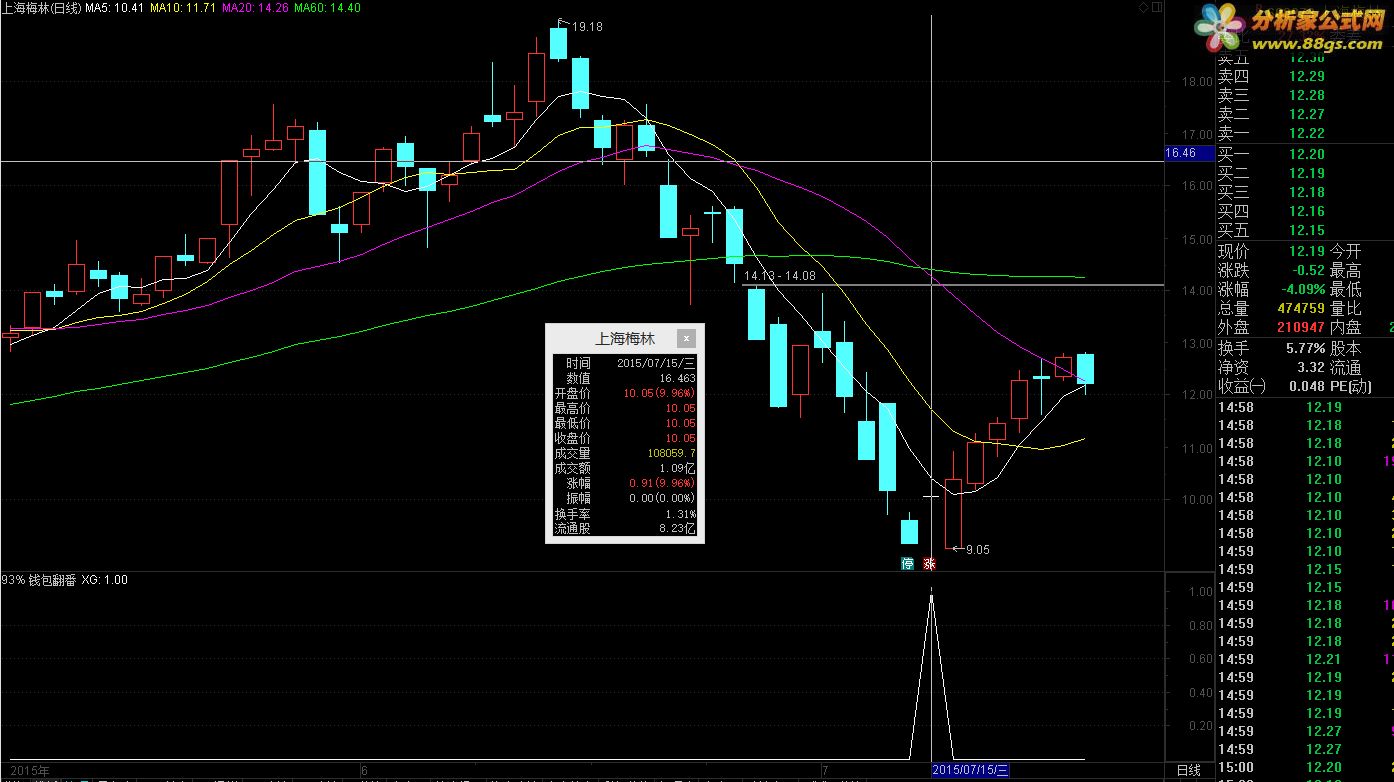This screenshot has height=782, width=1394.
Task: Click the 收益(一) 0.048 value
Action: [x=1307, y=386]
